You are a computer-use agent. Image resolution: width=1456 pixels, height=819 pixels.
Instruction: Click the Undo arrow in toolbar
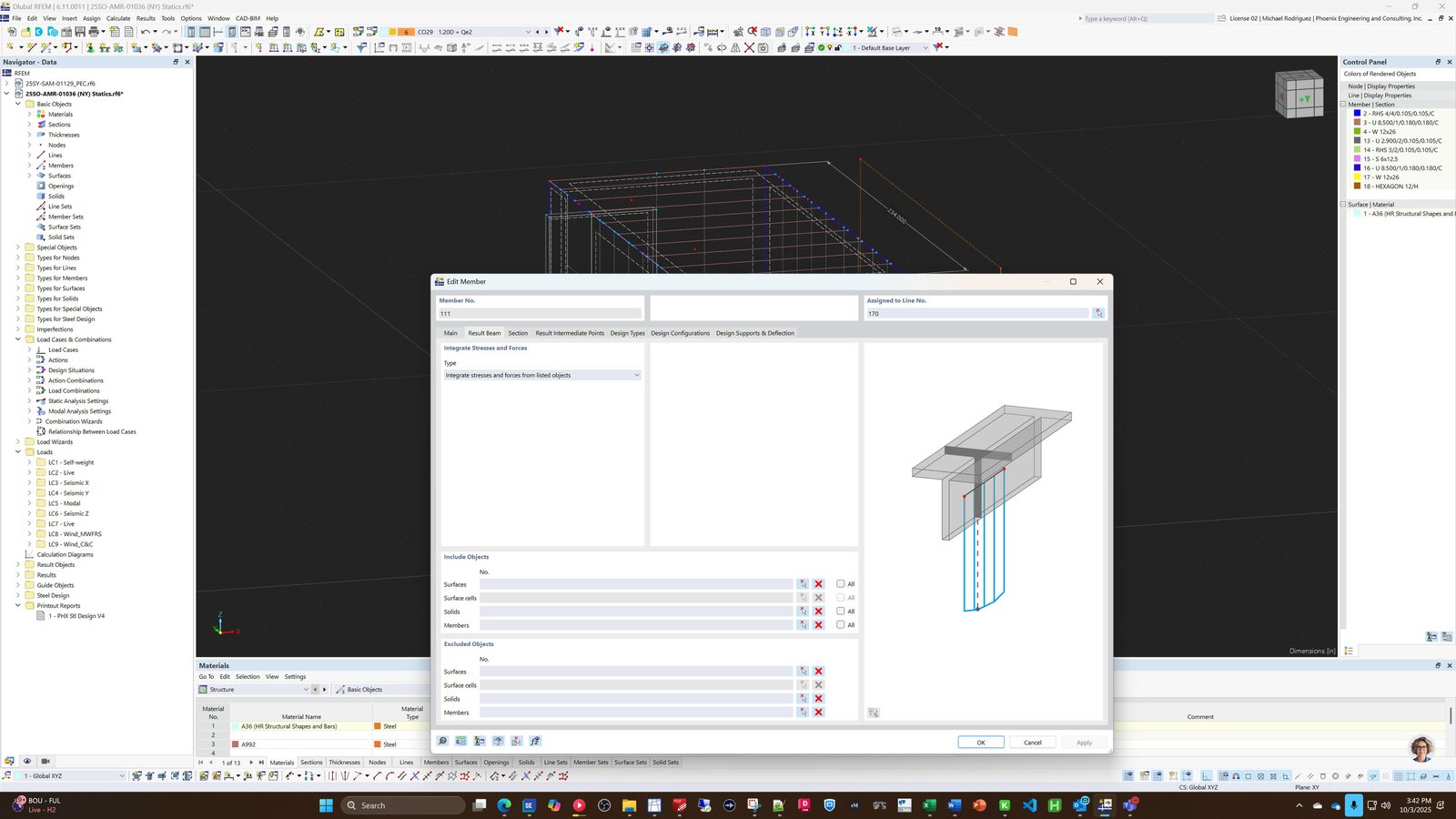point(145,32)
